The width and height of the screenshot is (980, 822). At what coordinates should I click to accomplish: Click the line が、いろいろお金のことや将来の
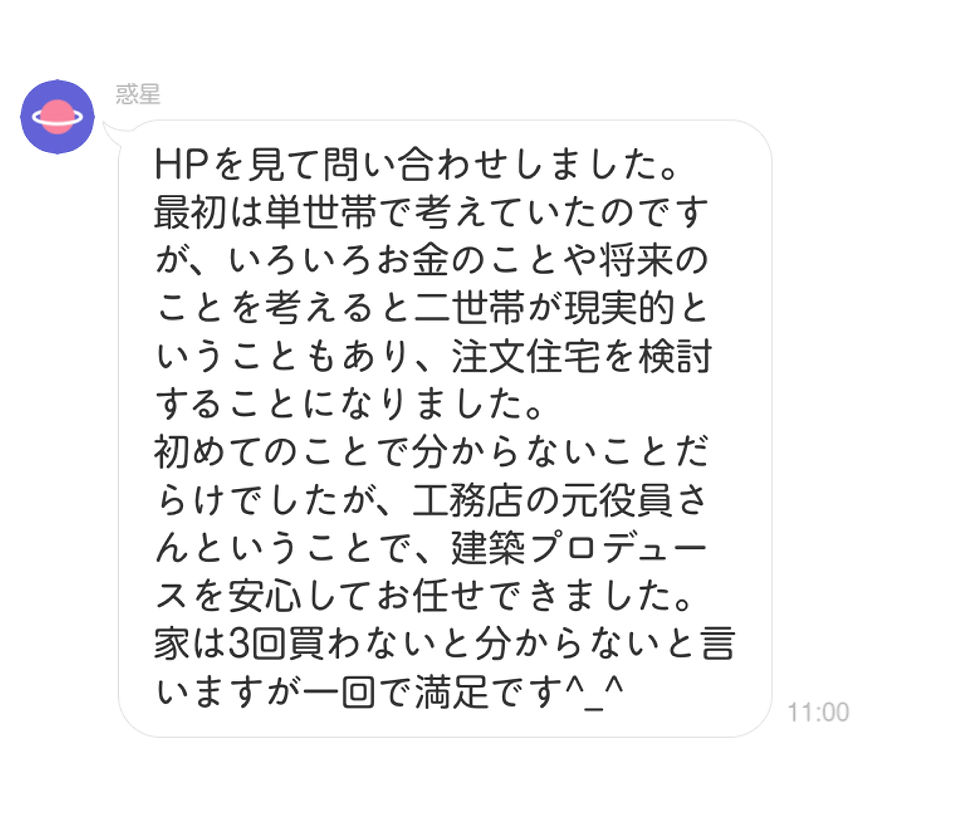click(431, 261)
